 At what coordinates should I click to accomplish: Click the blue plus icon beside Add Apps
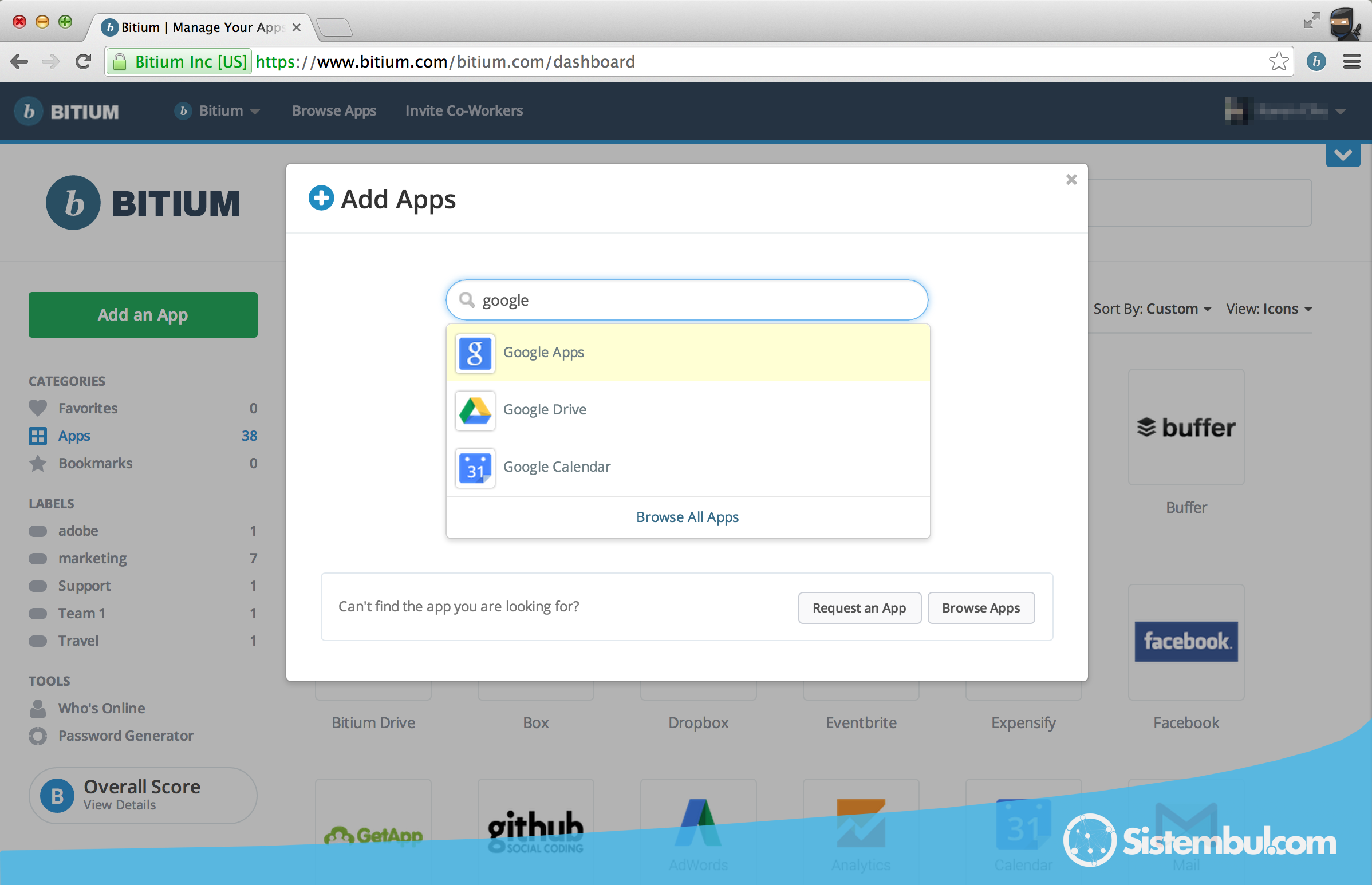click(x=321, y=198)
